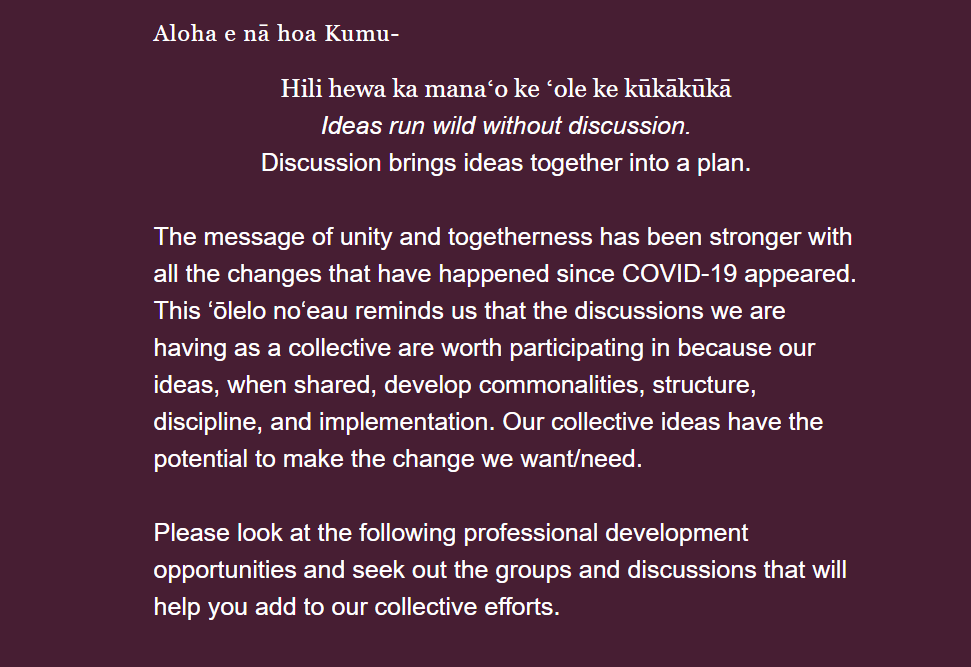Screen dimensions: 971x667
Task: Click the greeting 'Aloha e nā hoa Kumu-'
Action: pyautogui.click(x=276, y=33)
